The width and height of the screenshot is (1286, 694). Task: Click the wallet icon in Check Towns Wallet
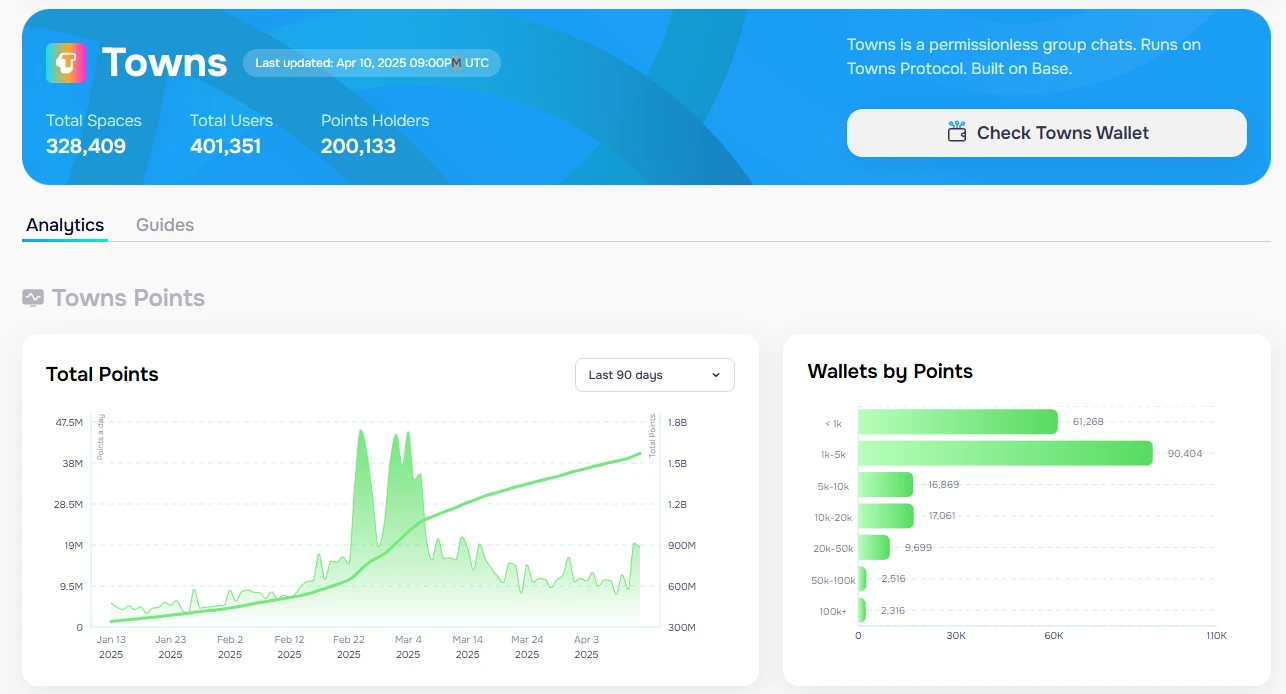pyautogui.click(x=957, y=132)
